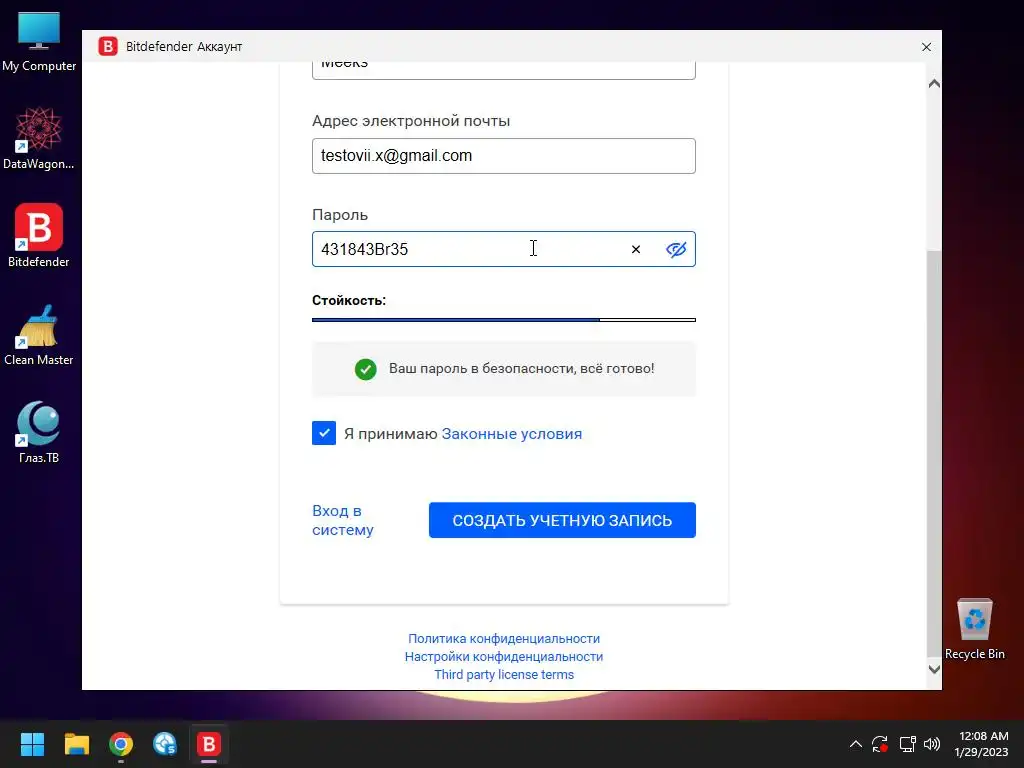
Task: Click the Bitdefender taskbar icon
Action: [209, 744]
